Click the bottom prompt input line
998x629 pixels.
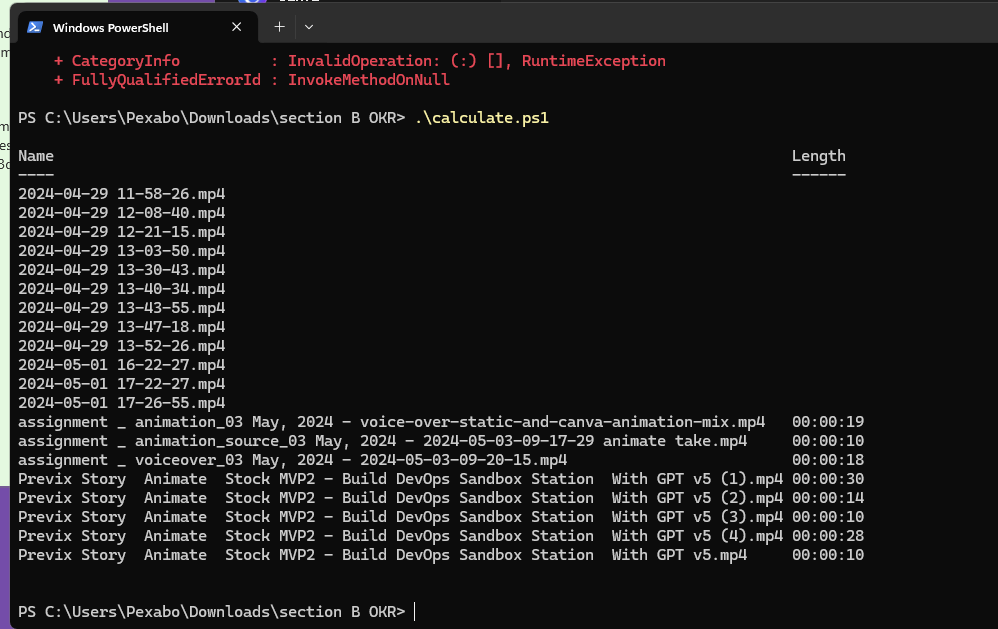(216, 612)
